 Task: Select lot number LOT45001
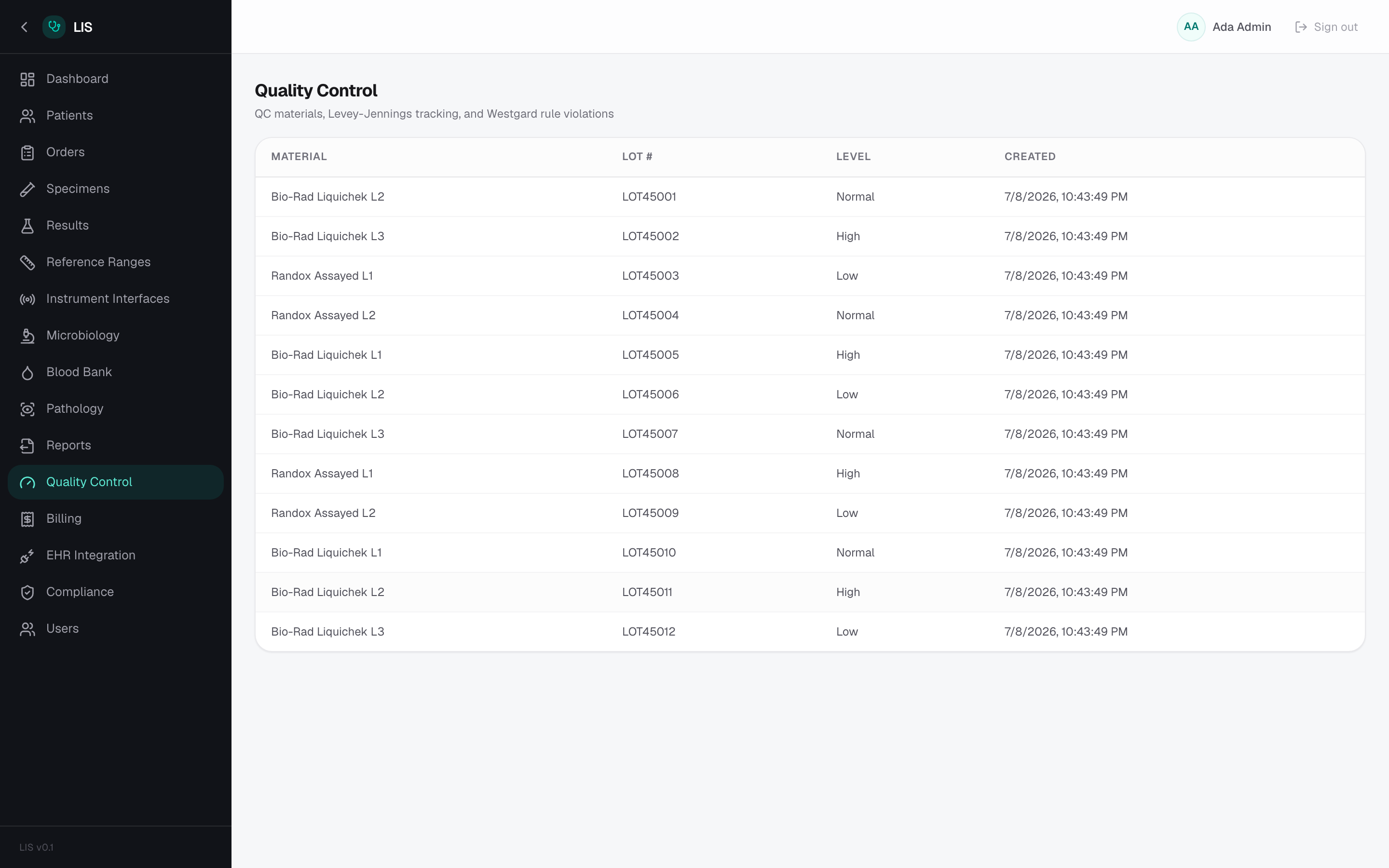649,197
